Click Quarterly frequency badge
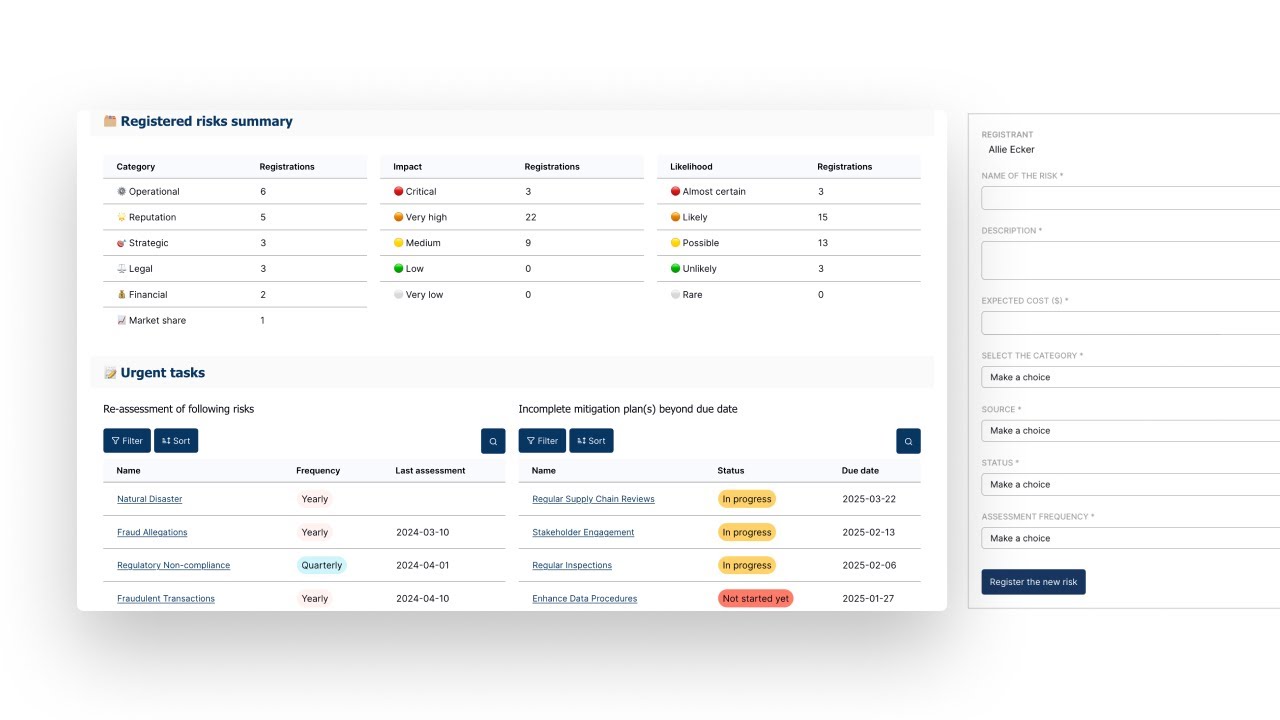The height and width of the screenshot is (720, 1280). pyautogui.click(x=322, y=565)
